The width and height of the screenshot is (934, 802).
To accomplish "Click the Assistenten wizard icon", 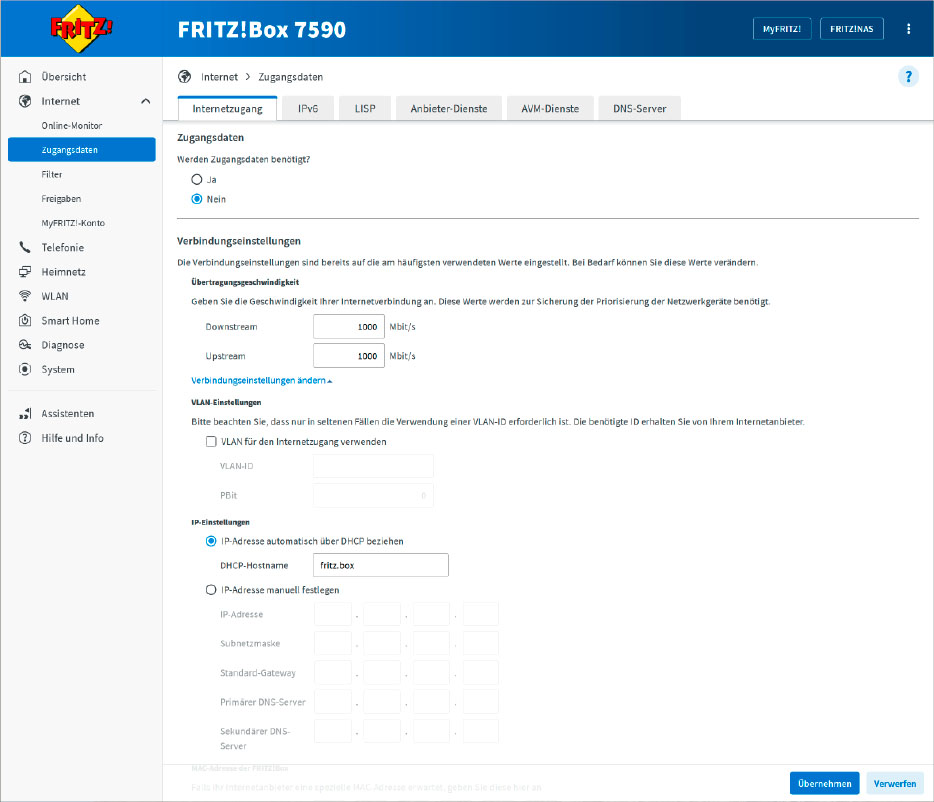I will 25,414.
